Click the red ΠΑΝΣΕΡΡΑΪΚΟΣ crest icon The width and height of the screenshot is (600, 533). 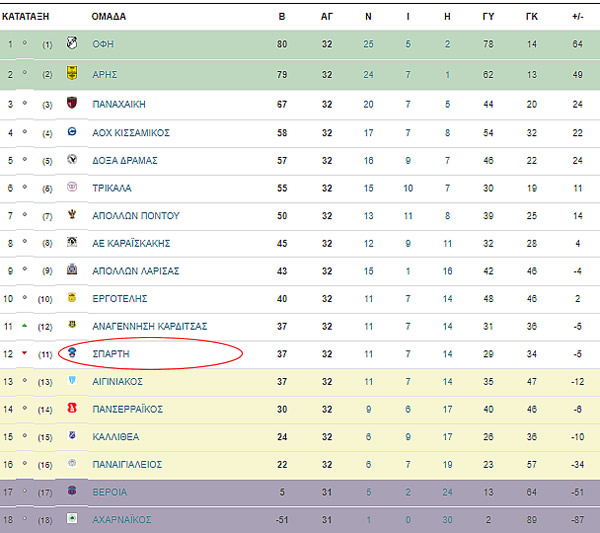point(72,408)
